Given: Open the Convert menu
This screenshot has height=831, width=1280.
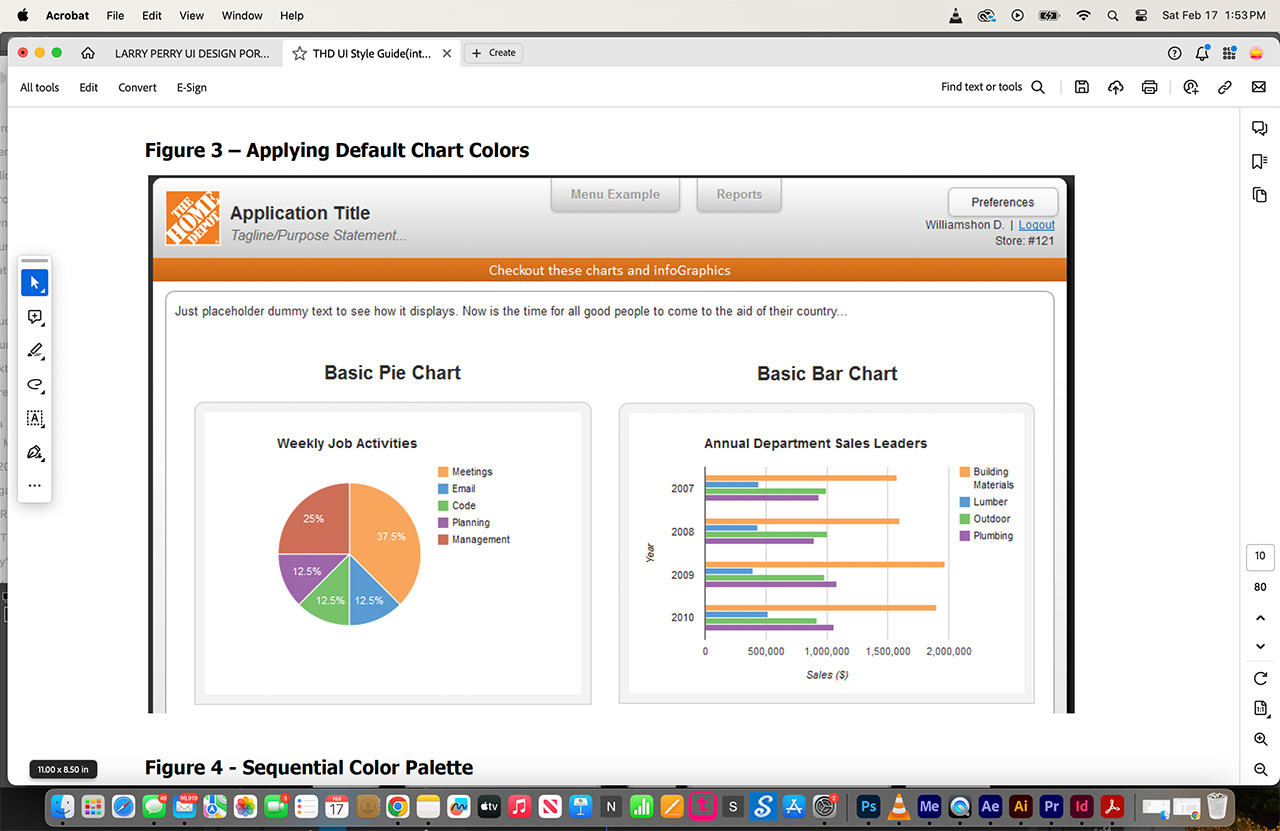Looking at the screenshot, I should coord(137,87).
